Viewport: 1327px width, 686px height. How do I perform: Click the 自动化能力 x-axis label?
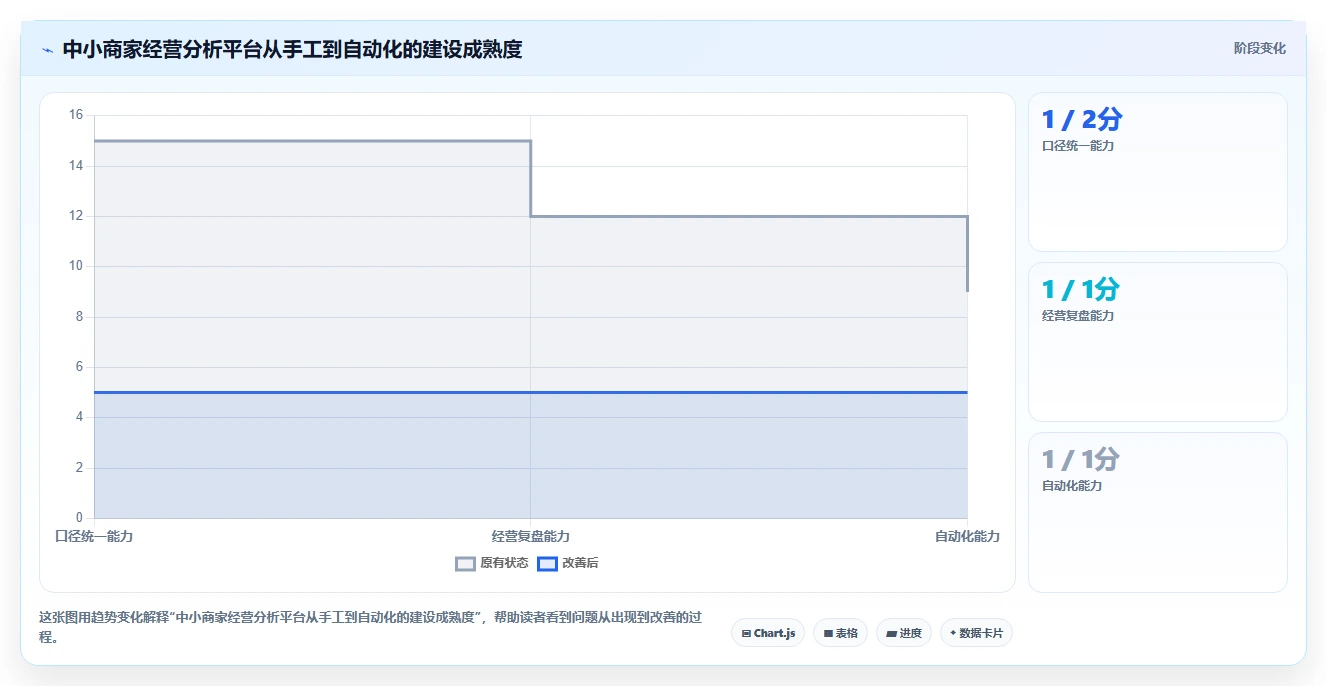point(967,537)
